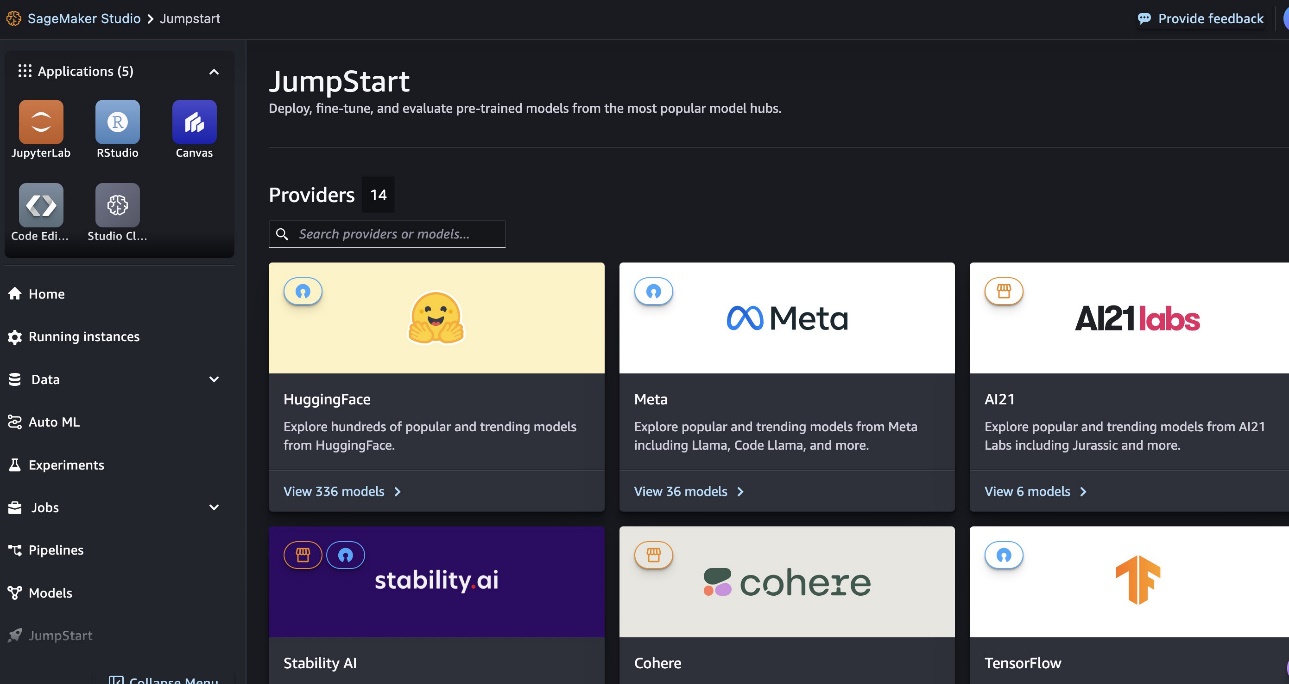Click the SageMaker Studio logo icon
The height and width of the screenshot is (684, 1289).
point(13,19)
